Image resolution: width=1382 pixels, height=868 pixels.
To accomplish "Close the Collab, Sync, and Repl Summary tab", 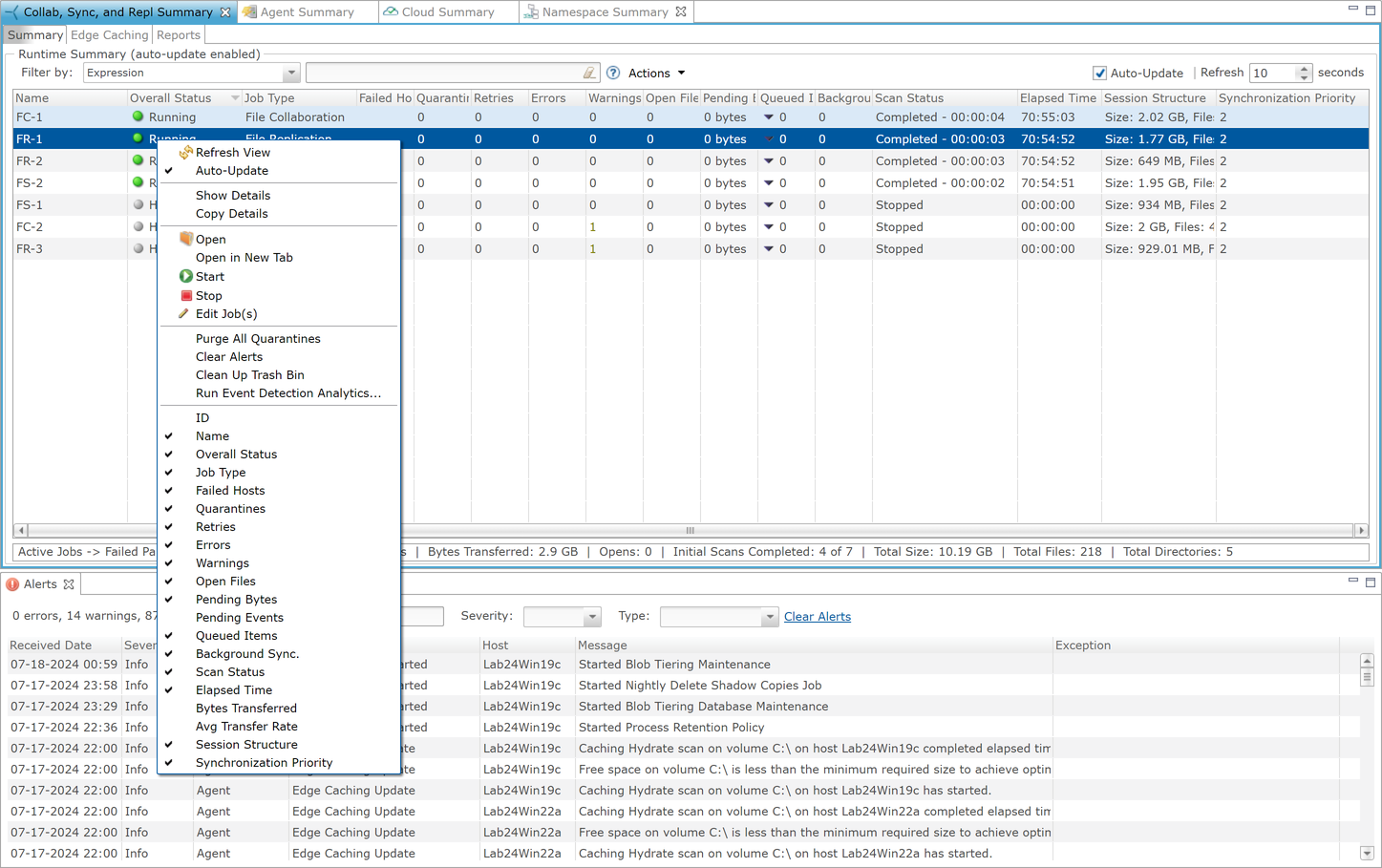I will [225, 12].
